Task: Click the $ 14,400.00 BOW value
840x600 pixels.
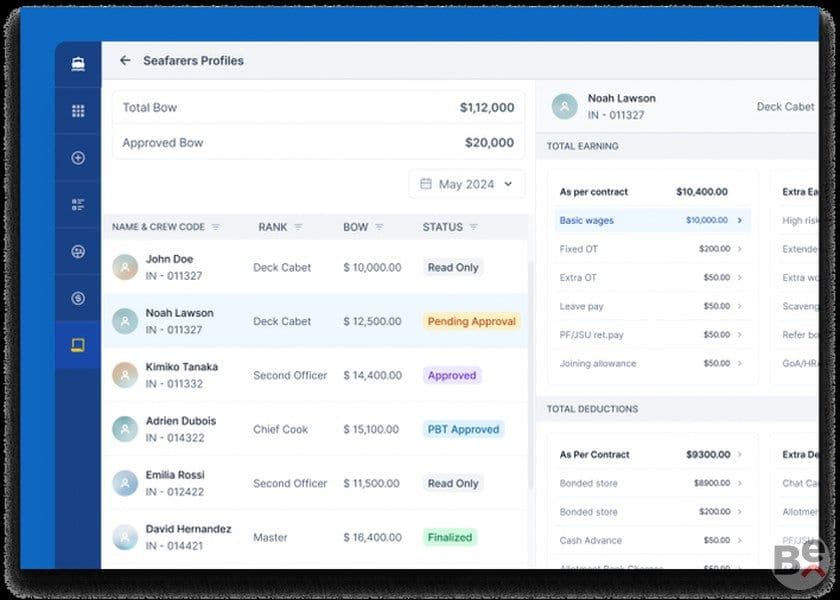Action: point(373,376)
